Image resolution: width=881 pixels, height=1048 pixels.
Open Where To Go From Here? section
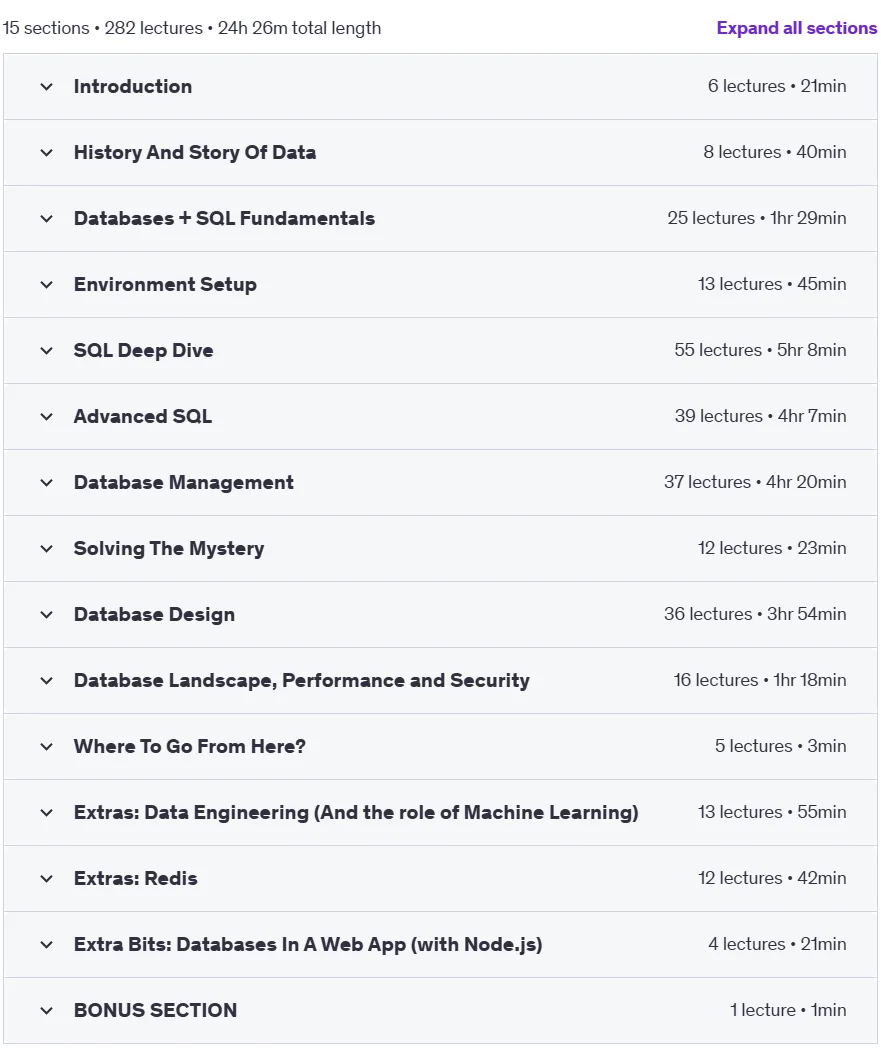(189, 747)
